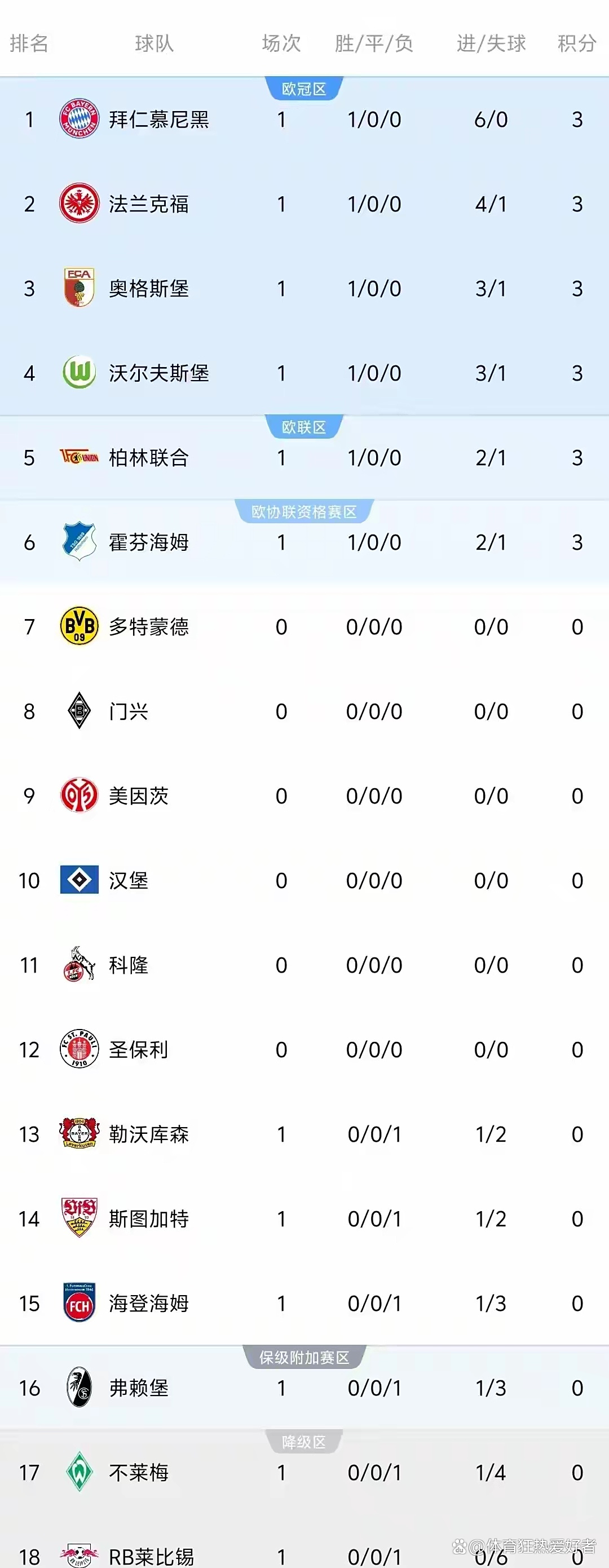This screenshot has width=609, height=1568.
Task: Click the Bayern Munich club crest
Action: click(79, 119)
